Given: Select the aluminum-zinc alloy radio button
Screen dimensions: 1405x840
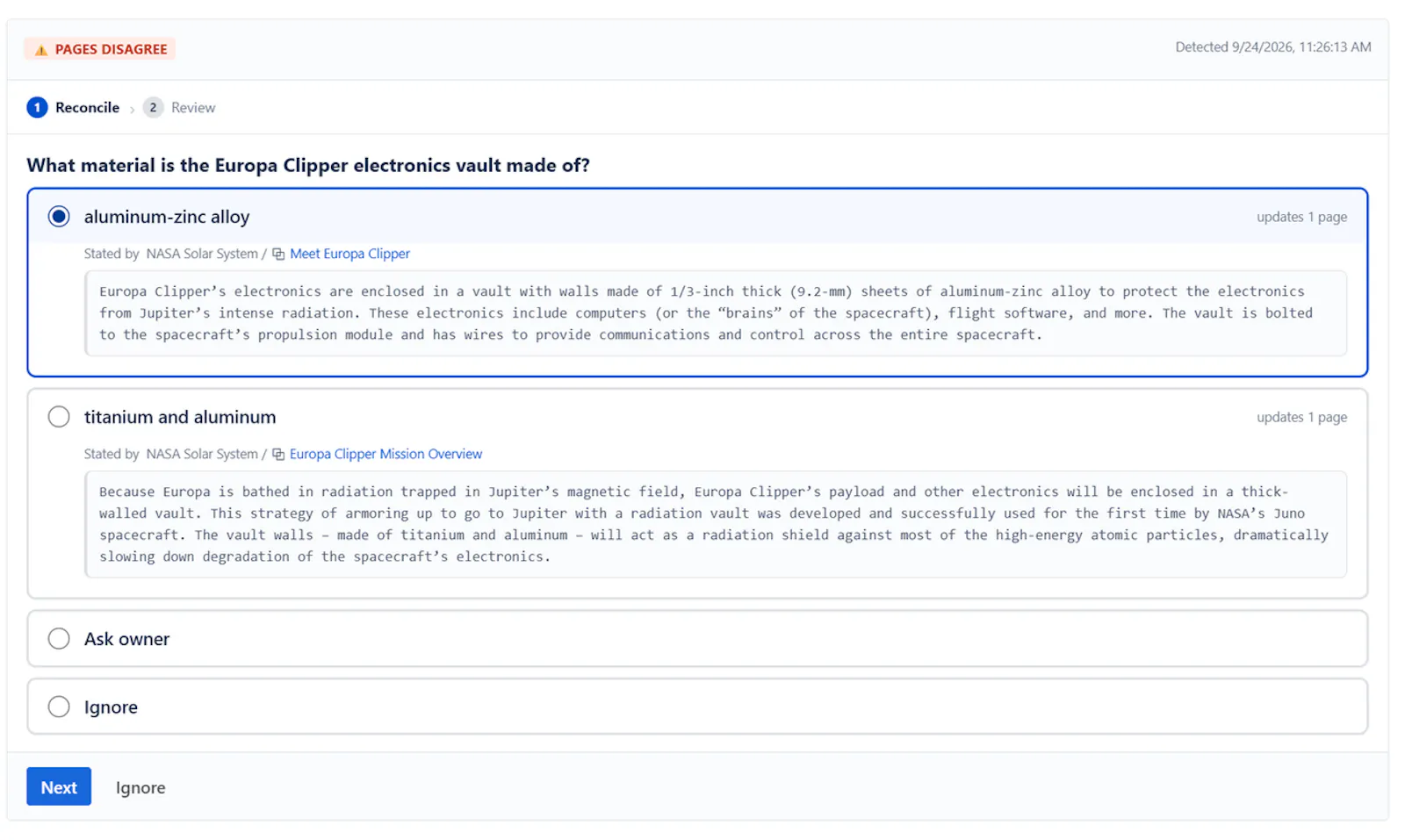Looking at the screenshot, I should point(59,217).
